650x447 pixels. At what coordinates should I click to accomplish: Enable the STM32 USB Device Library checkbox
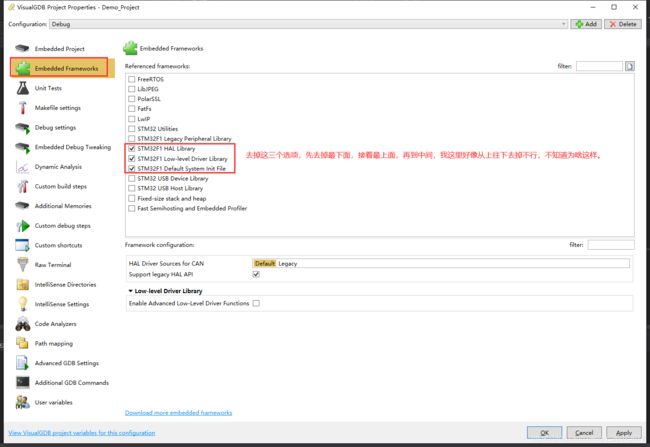pos(132,178)
